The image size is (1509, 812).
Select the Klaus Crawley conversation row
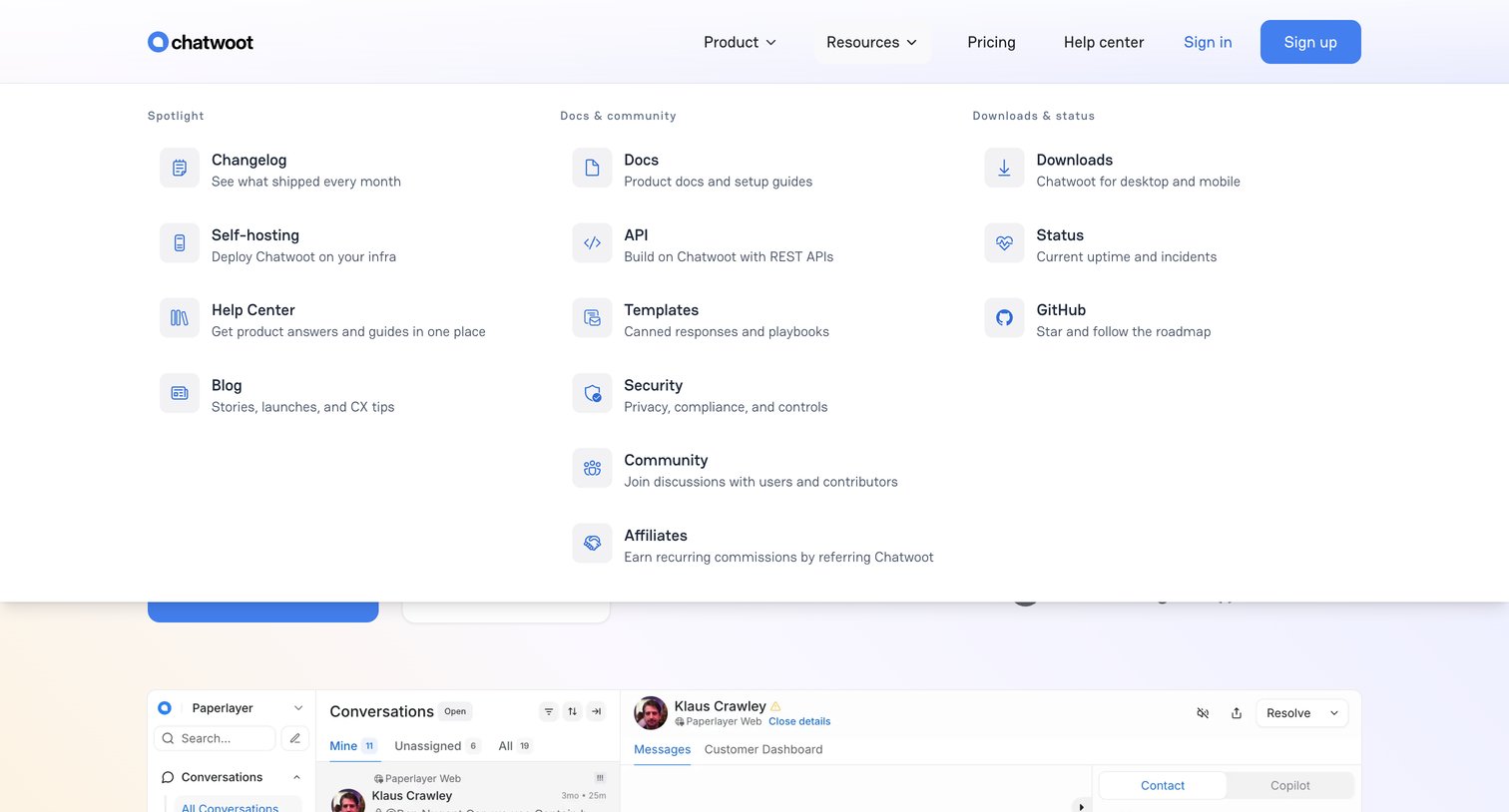click(x=468, y=789)
